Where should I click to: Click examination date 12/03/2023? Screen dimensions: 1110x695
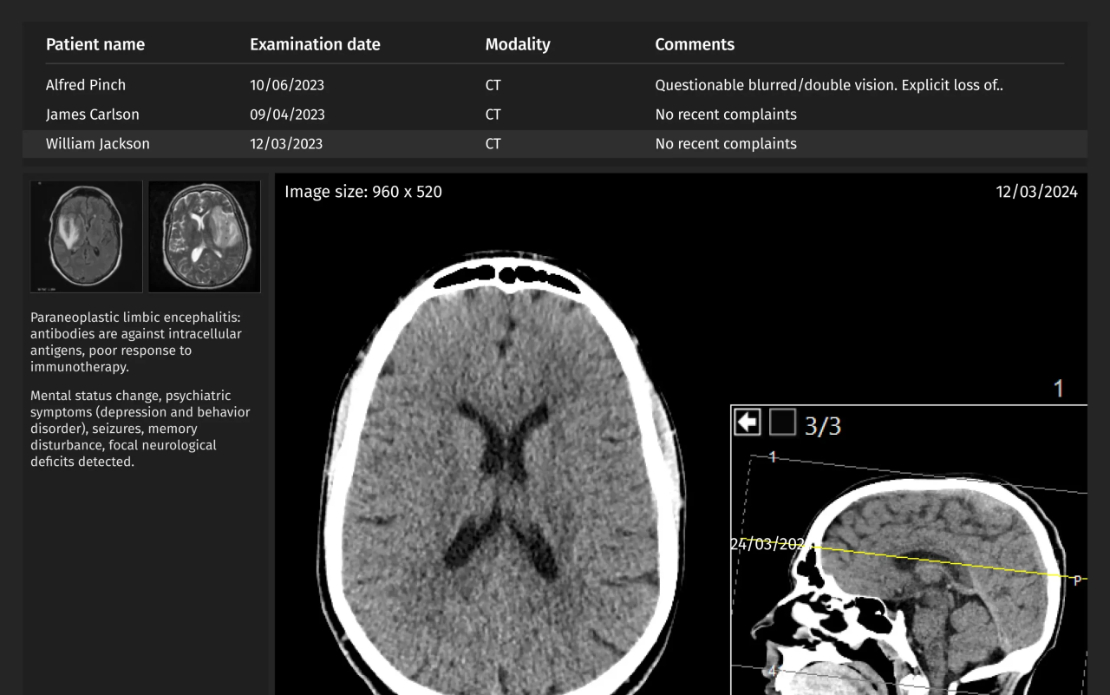click(286, 144)
